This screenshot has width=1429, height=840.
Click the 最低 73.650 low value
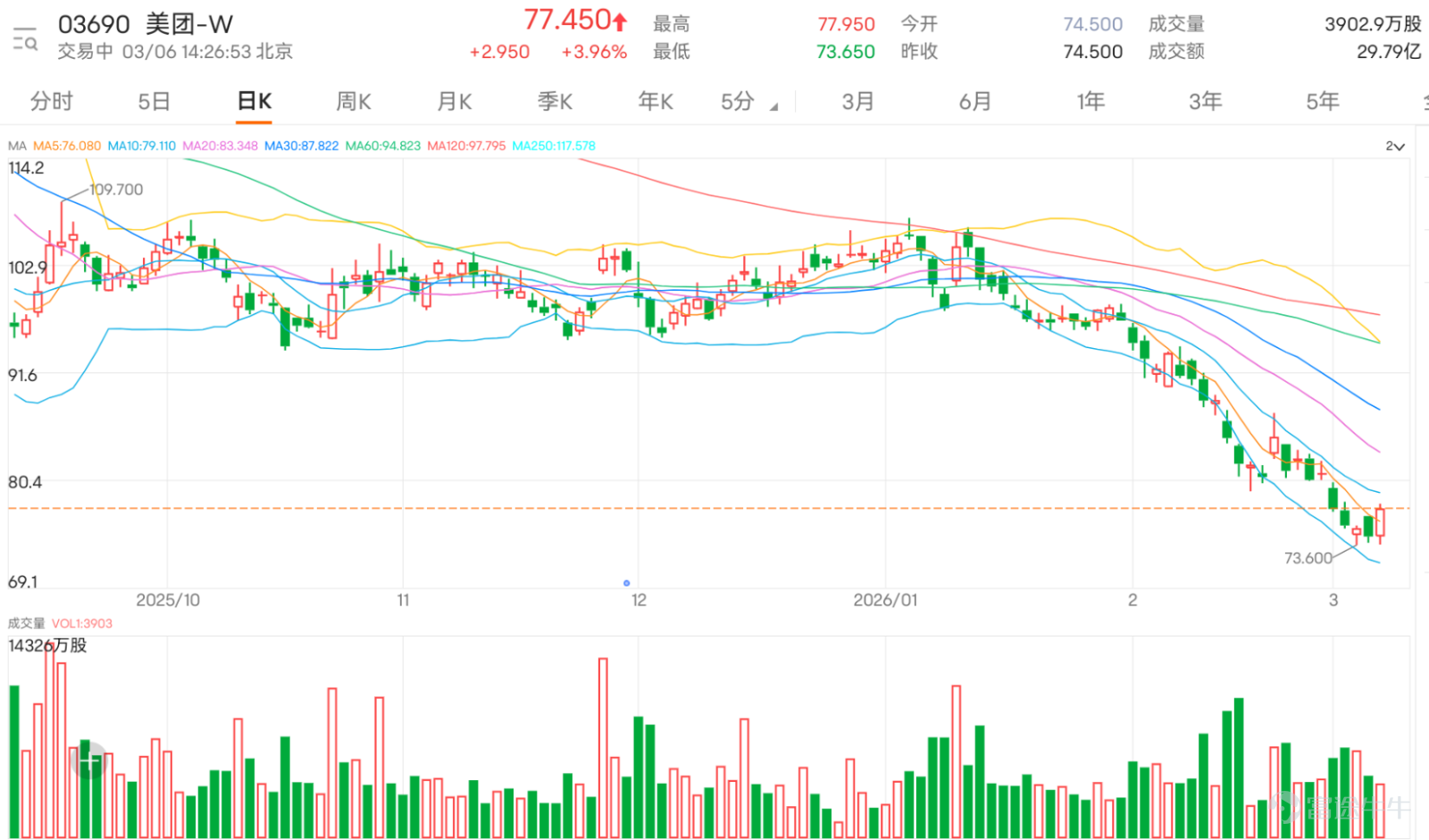(846, 52)
